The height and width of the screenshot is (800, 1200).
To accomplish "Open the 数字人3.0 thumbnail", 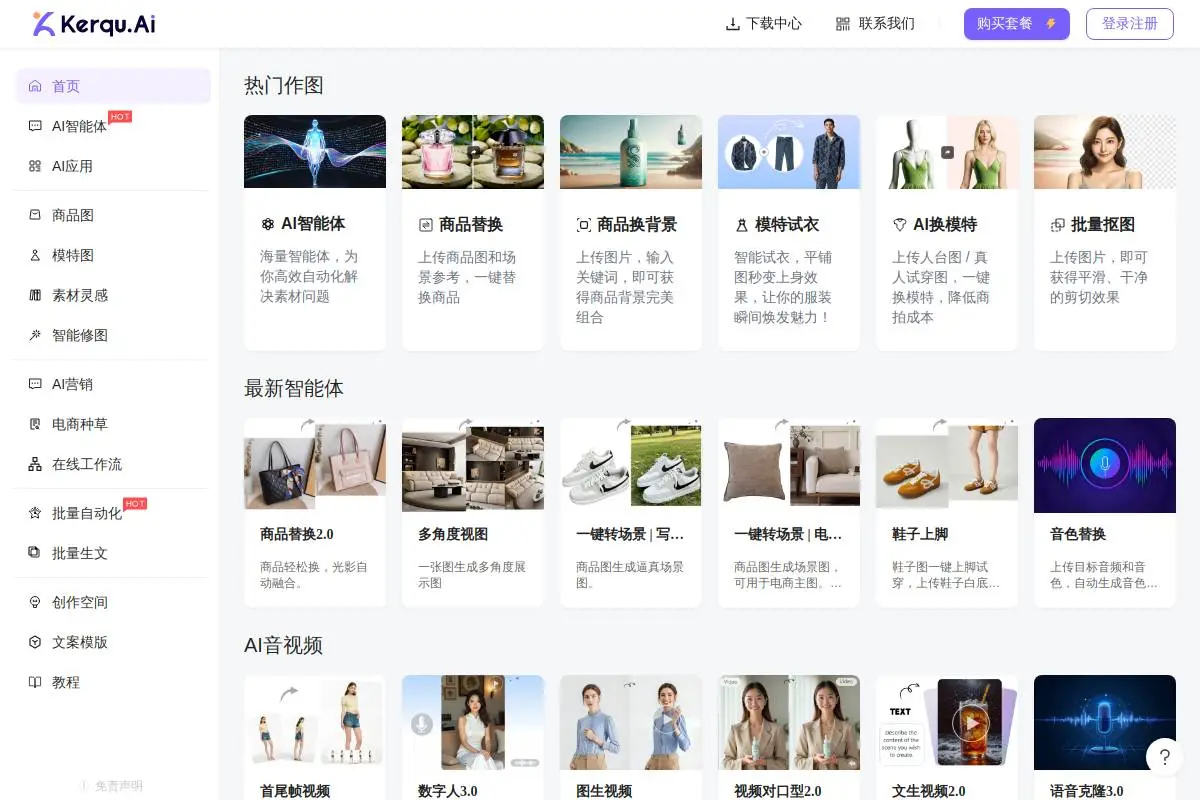I will (473, 722).
